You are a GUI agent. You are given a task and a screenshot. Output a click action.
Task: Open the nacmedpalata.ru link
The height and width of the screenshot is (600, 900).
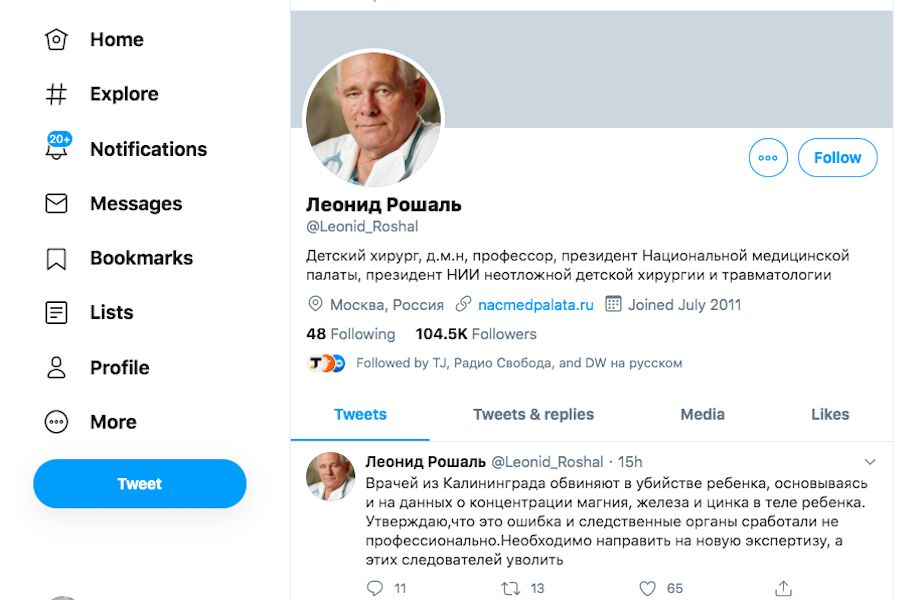point(535,305)
